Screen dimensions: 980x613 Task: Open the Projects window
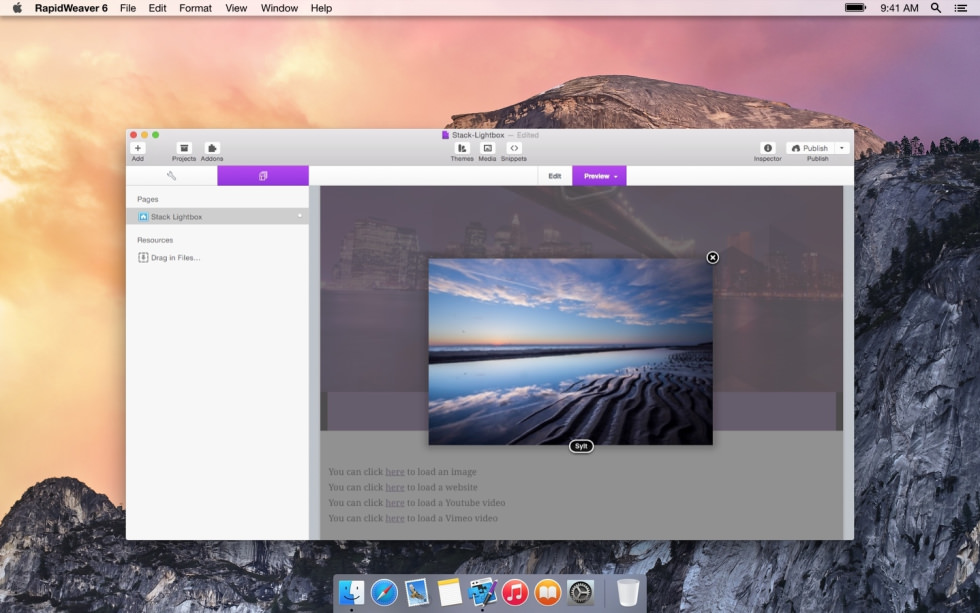pyautogui.click(x=184, y=148)
